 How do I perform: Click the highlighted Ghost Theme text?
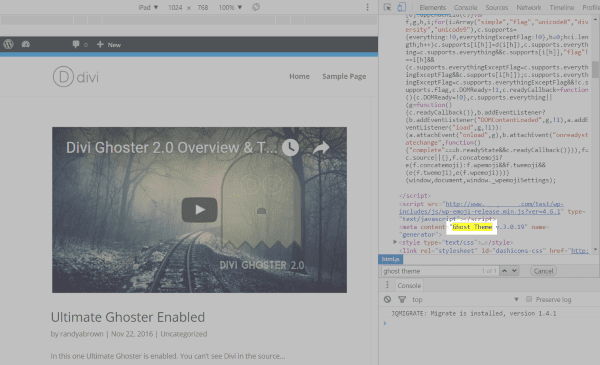(x=472, y=227)
